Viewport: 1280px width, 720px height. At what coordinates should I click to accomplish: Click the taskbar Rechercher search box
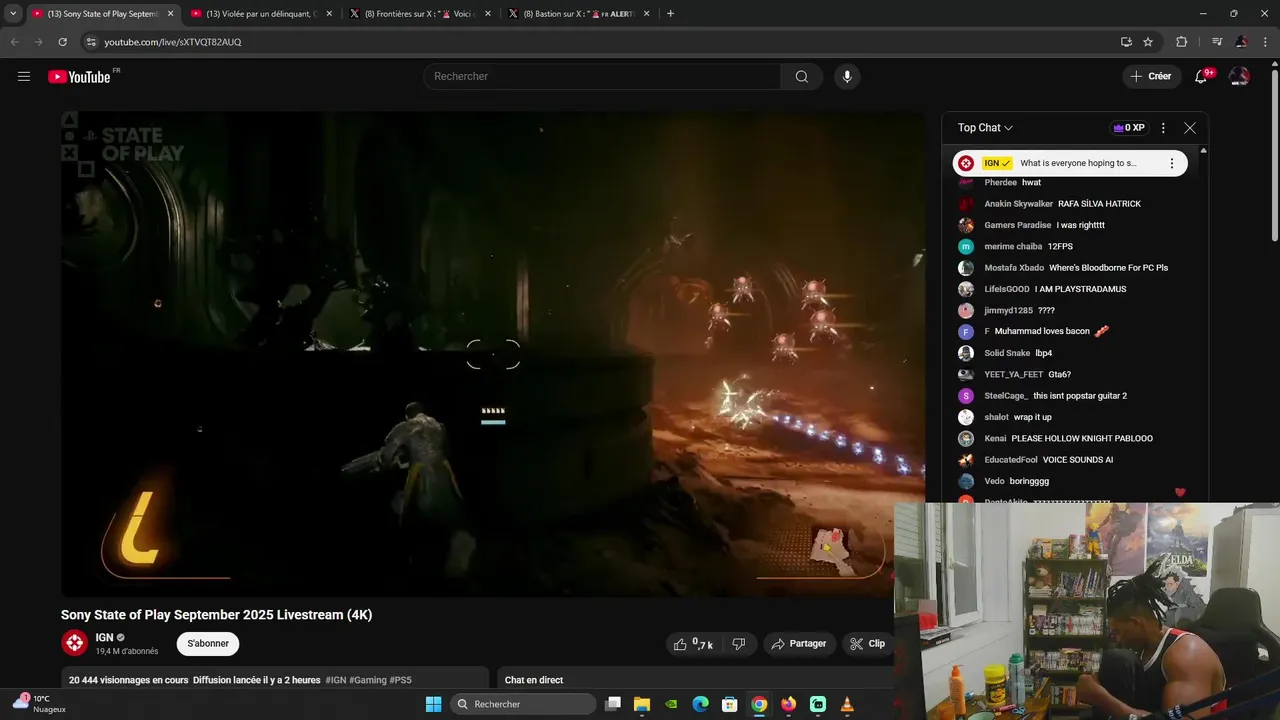tap(522, 704)
